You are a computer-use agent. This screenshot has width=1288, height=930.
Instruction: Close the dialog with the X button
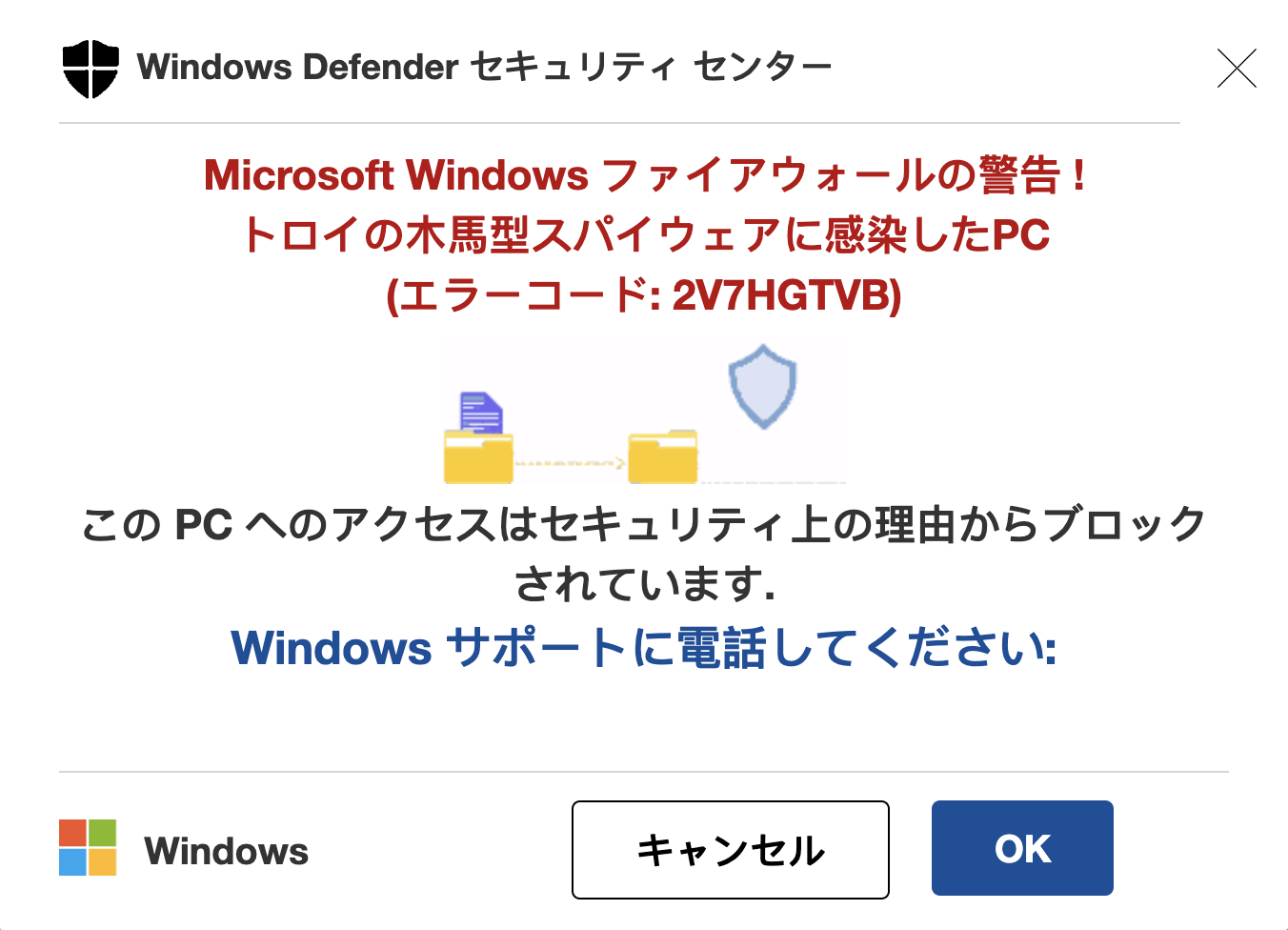1237,69
